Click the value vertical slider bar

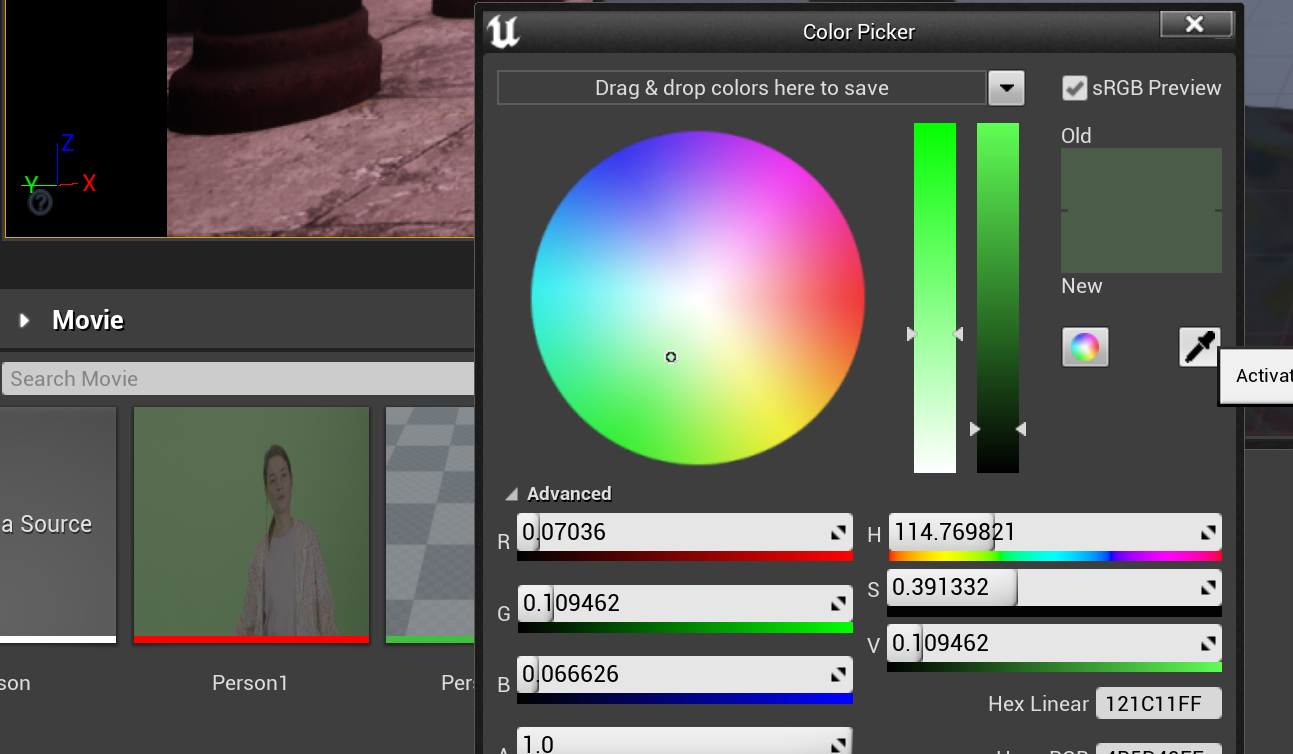(998, 298)
